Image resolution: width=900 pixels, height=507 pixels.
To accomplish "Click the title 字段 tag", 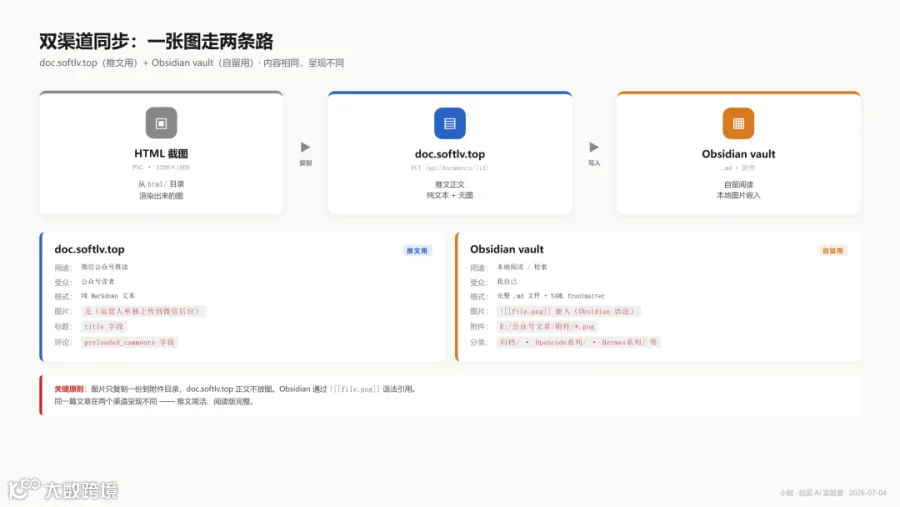I will (103, 327).
